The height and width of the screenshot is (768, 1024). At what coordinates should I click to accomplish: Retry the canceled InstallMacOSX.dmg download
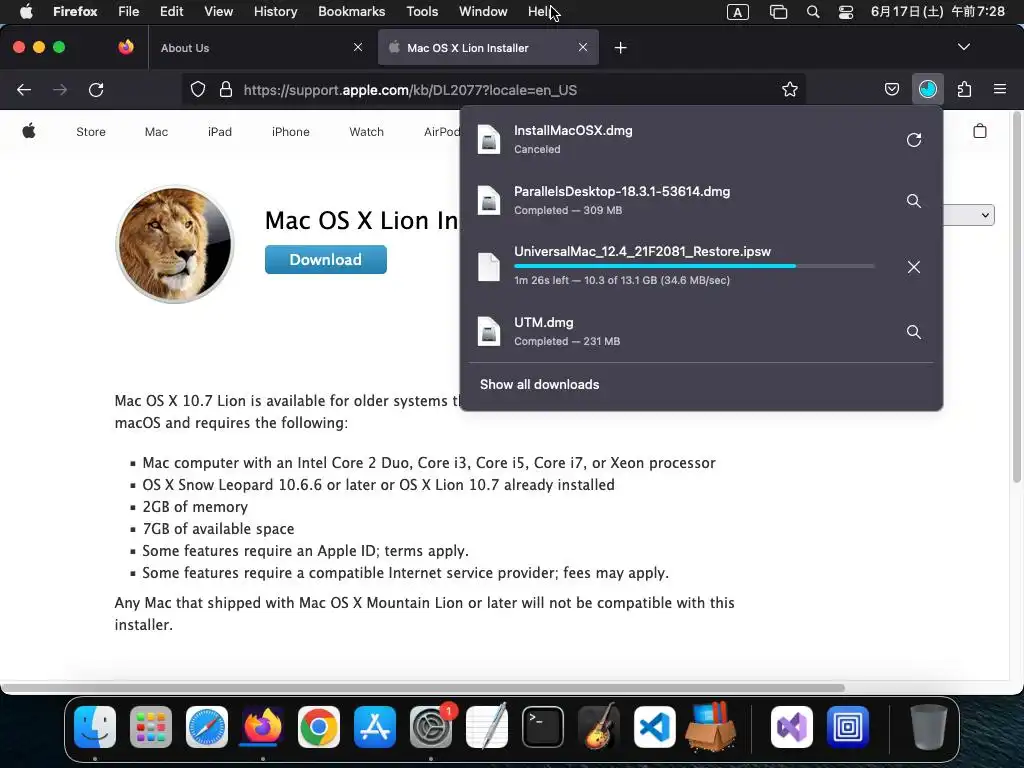pos(914,140)
